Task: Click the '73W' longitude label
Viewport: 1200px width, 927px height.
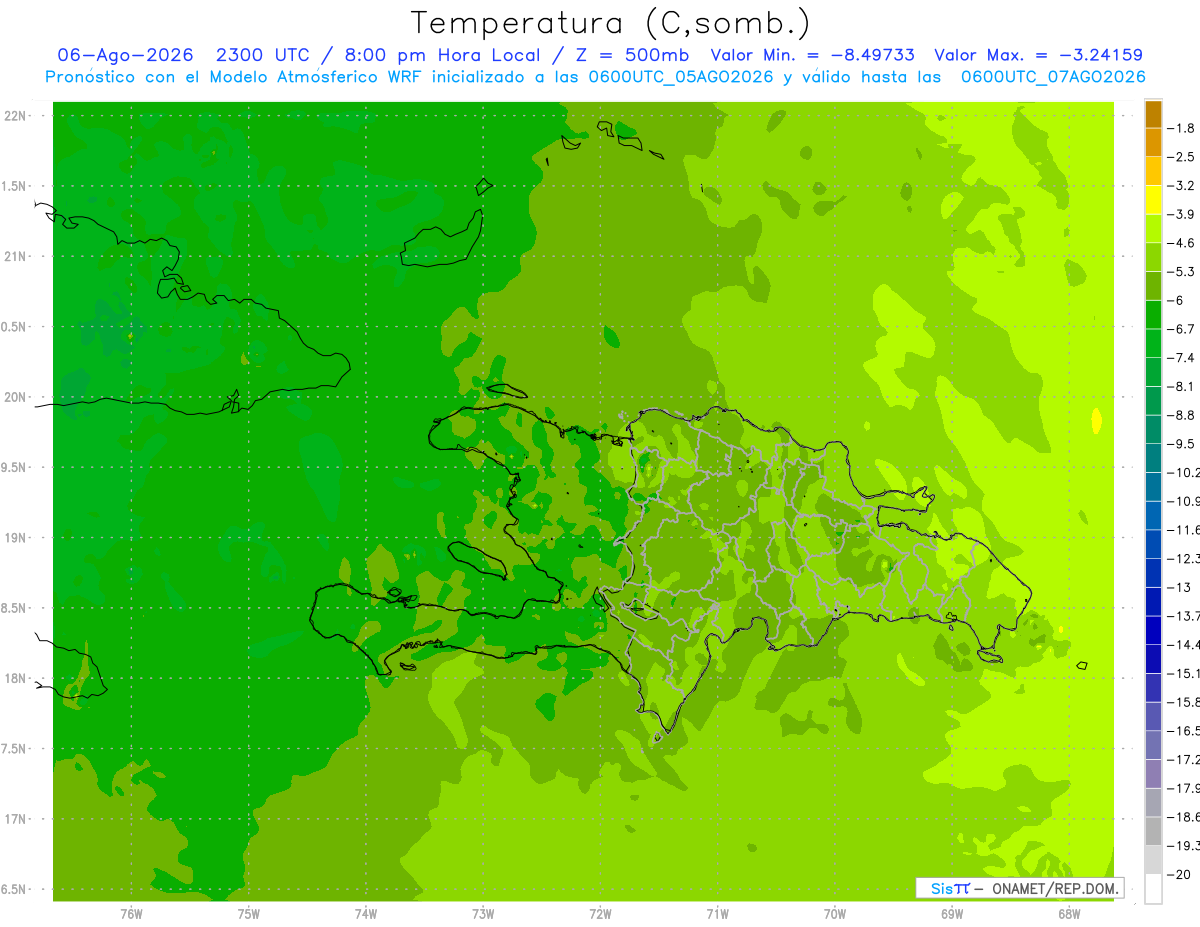Action: (x=483, y=914)
